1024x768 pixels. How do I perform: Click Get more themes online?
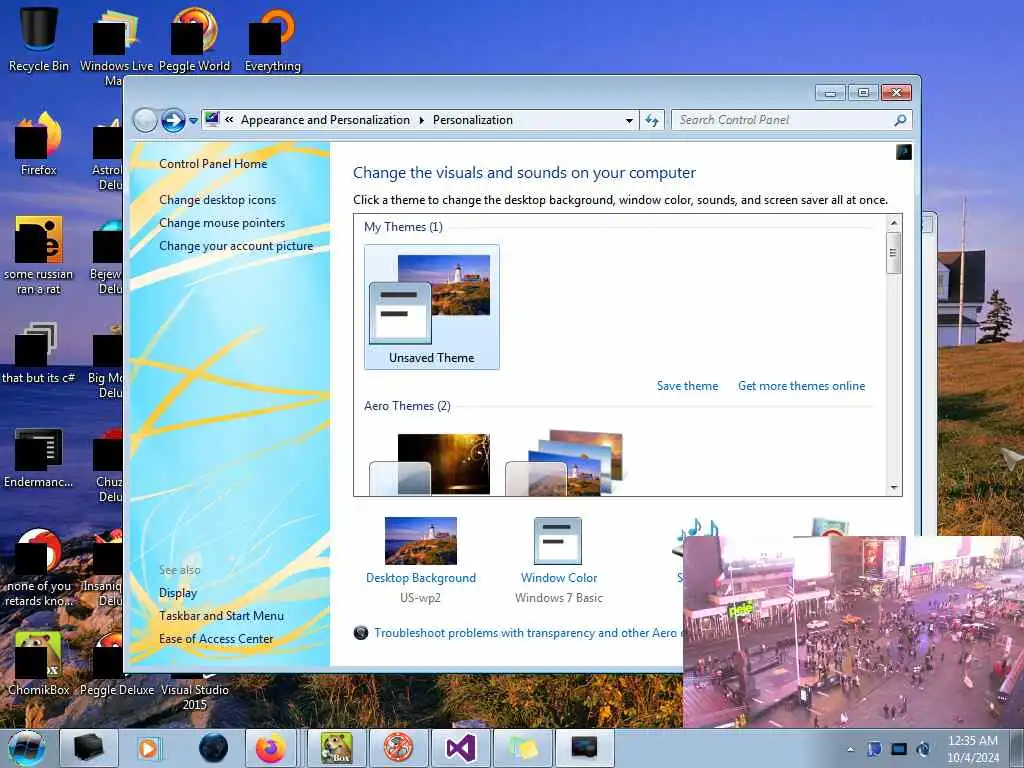[x=801, y=386]
